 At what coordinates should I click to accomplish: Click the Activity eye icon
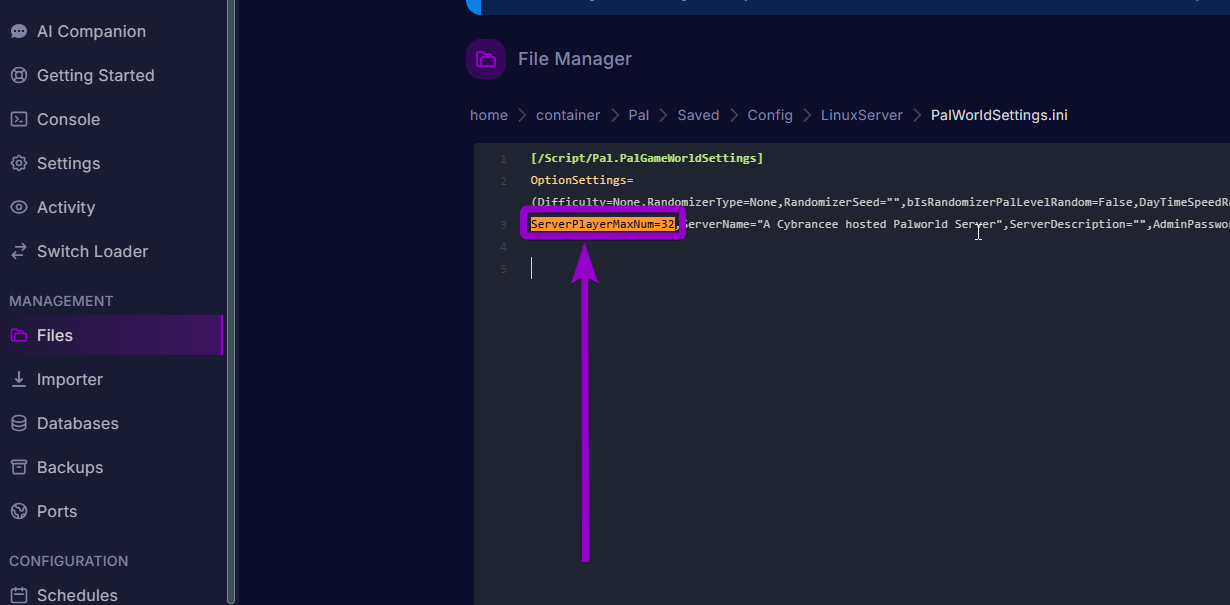18,208
